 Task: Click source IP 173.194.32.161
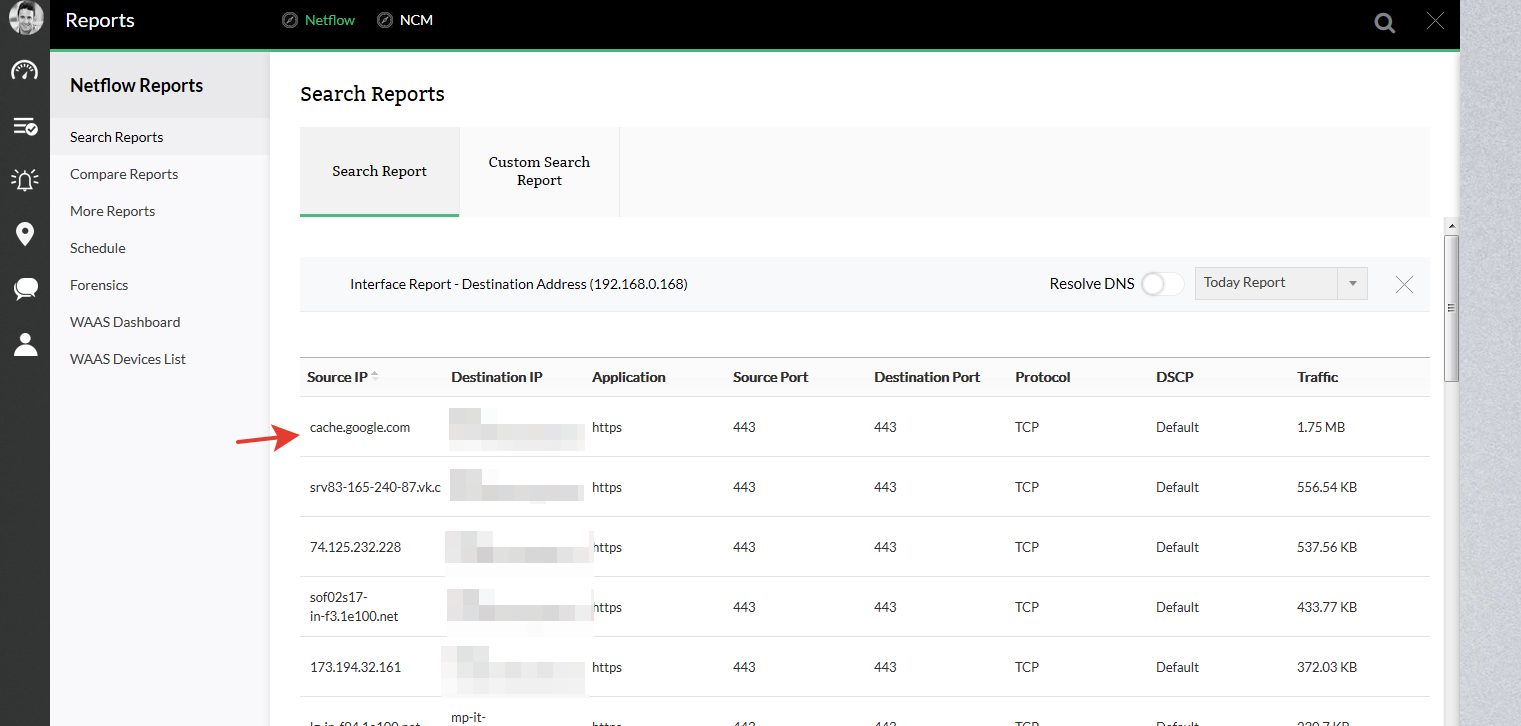pos(356,667)
